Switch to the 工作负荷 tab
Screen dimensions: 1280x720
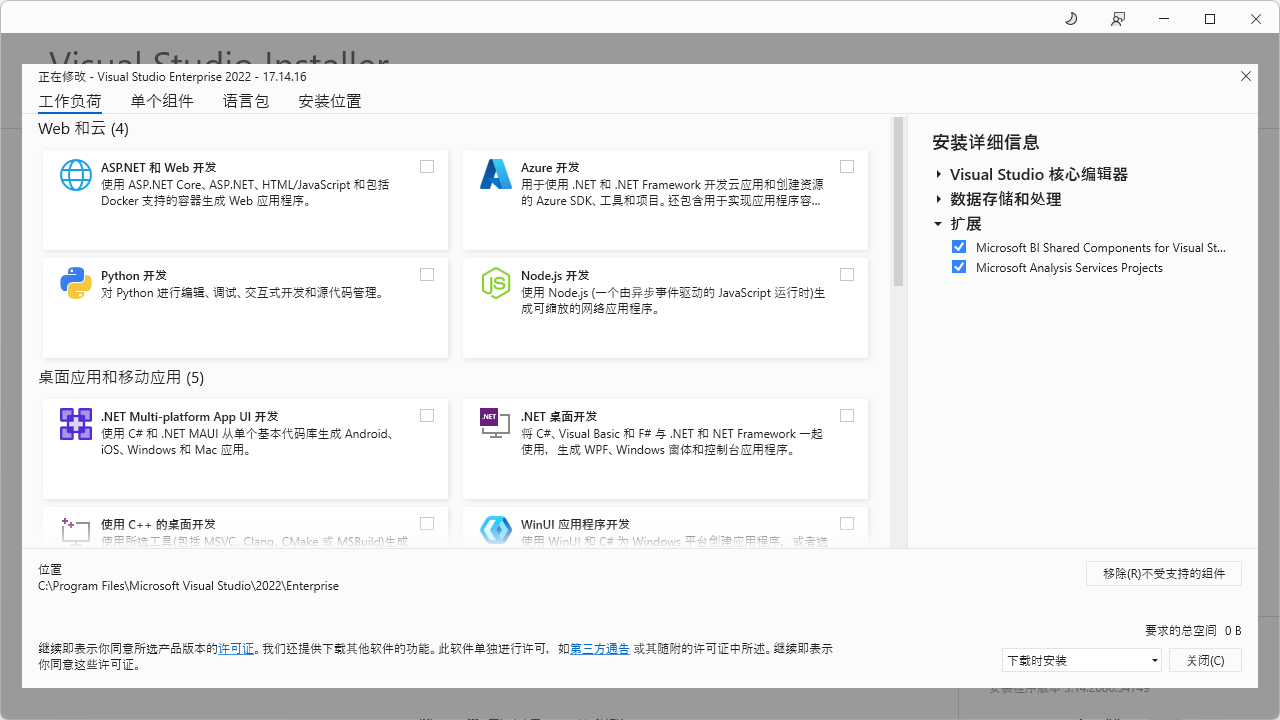pyautogui.click(x=70, y=102)
